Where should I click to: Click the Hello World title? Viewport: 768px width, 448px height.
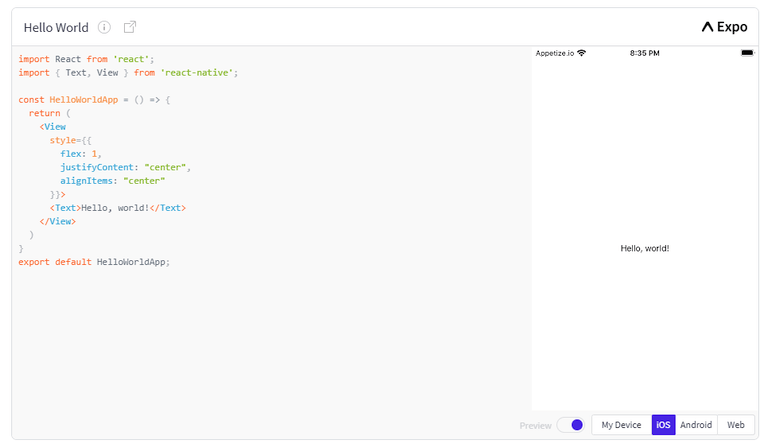pos(56,27)
